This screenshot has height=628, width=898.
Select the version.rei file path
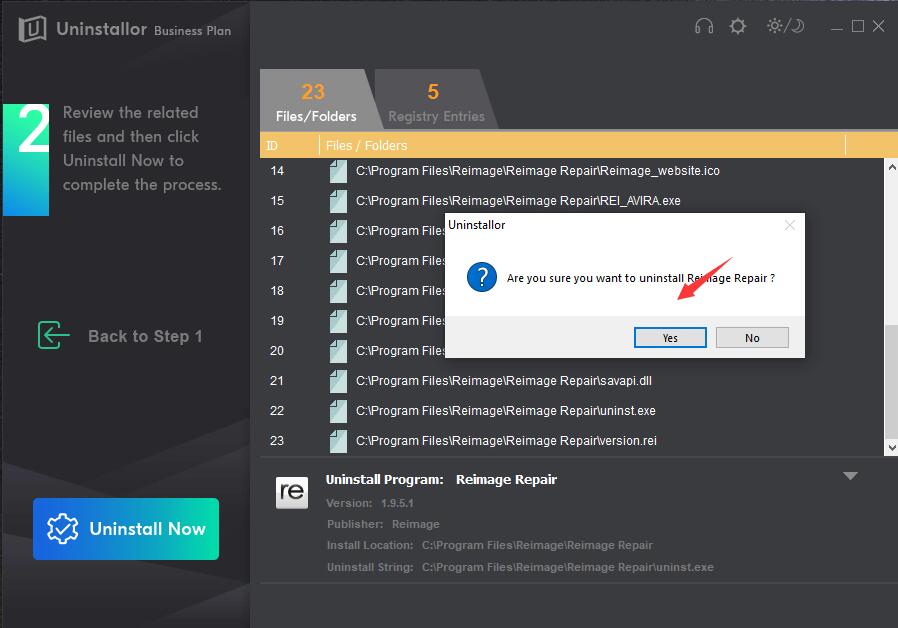pos(506,440)
